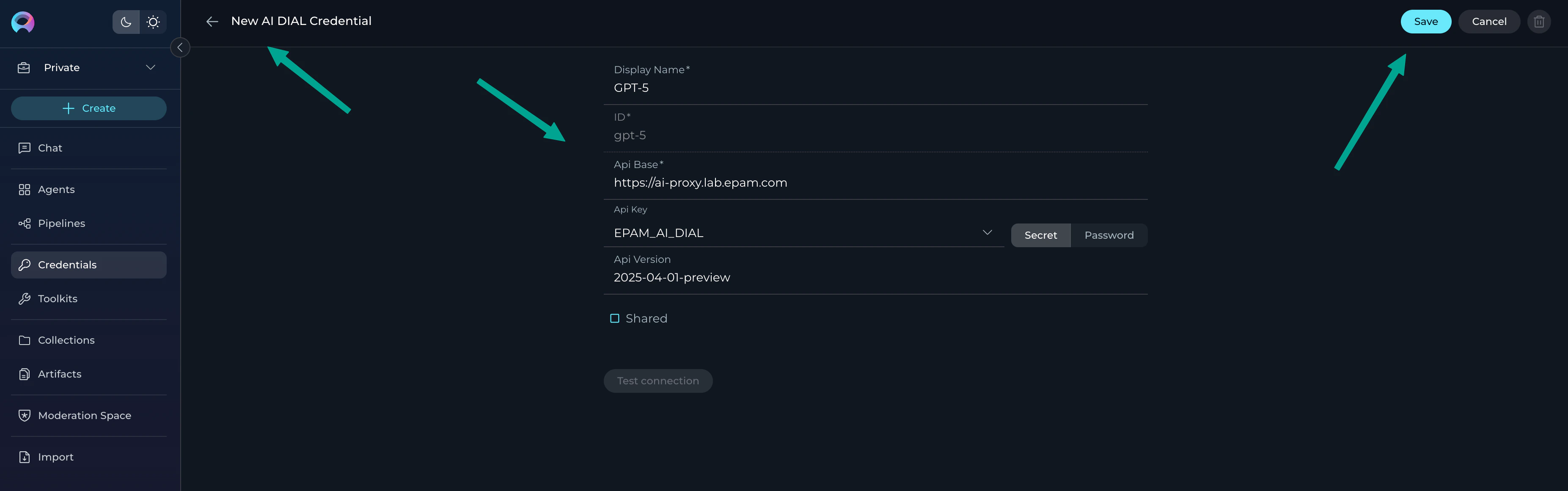Image resolution: width=1568 pixels, height=491 pixels.
Task: Open the Pipelines section
Action: point(61,223)
